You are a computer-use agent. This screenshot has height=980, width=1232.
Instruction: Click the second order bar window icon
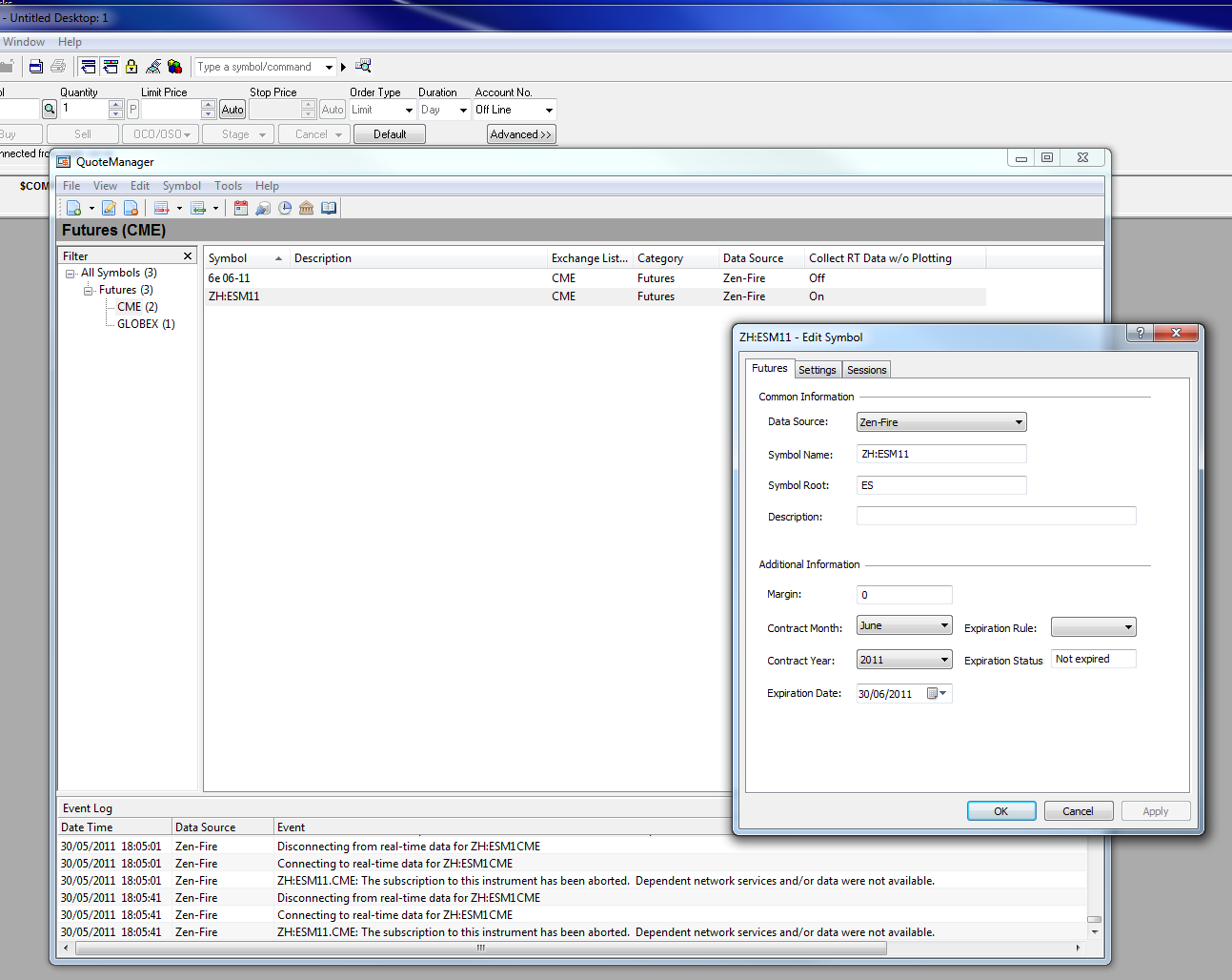pos(111,67)
